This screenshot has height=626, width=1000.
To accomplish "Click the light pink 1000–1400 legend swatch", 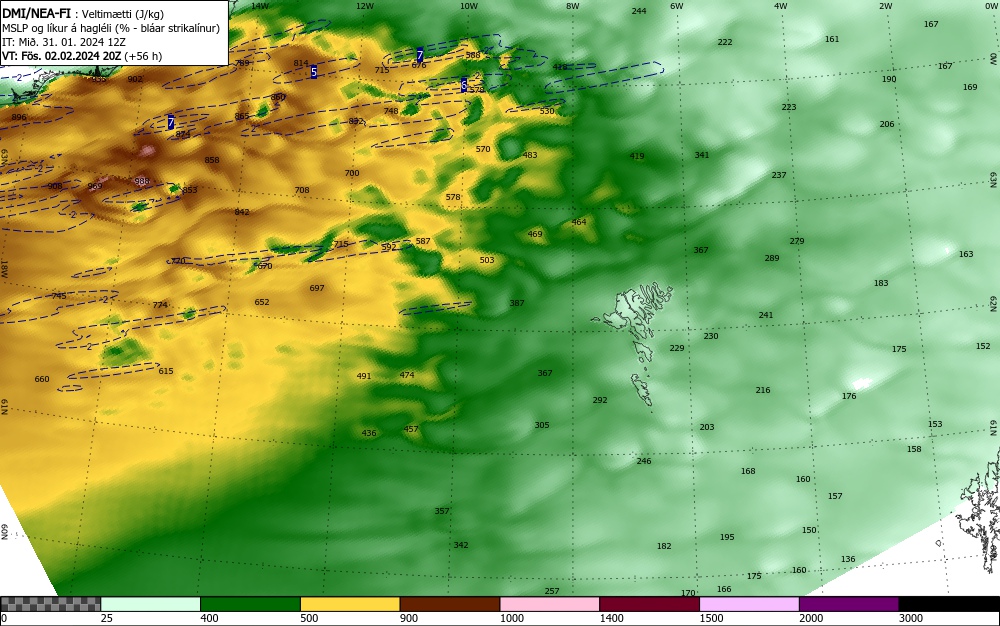I will point(550,604).
